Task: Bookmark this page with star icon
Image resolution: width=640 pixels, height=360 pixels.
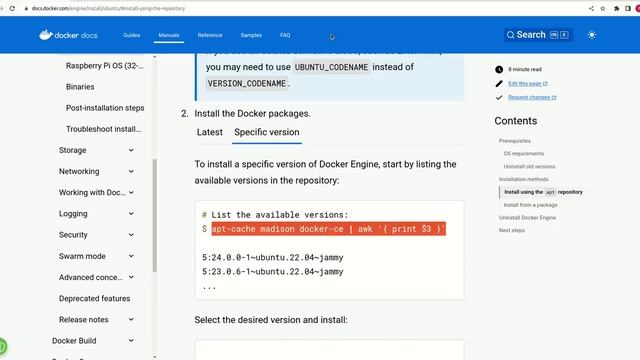Action: (603, 8)
